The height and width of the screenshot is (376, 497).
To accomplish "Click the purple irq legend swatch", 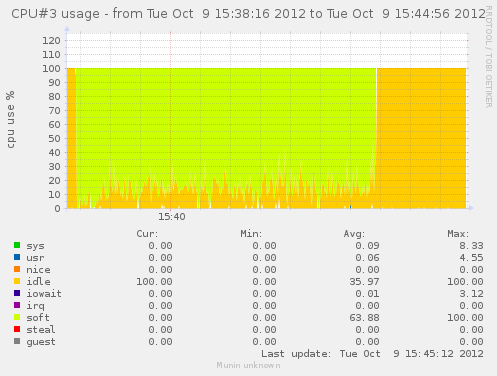I will coord(17,305).
